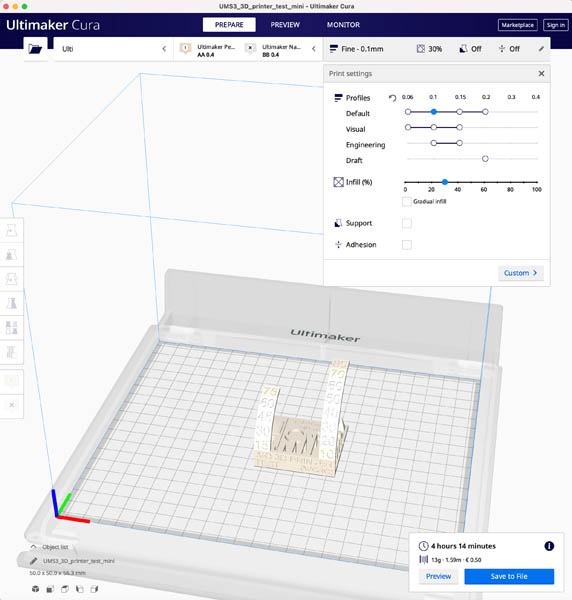Click the material spool icon beside 13g
572x600 pixels.
tap(424, 559)
